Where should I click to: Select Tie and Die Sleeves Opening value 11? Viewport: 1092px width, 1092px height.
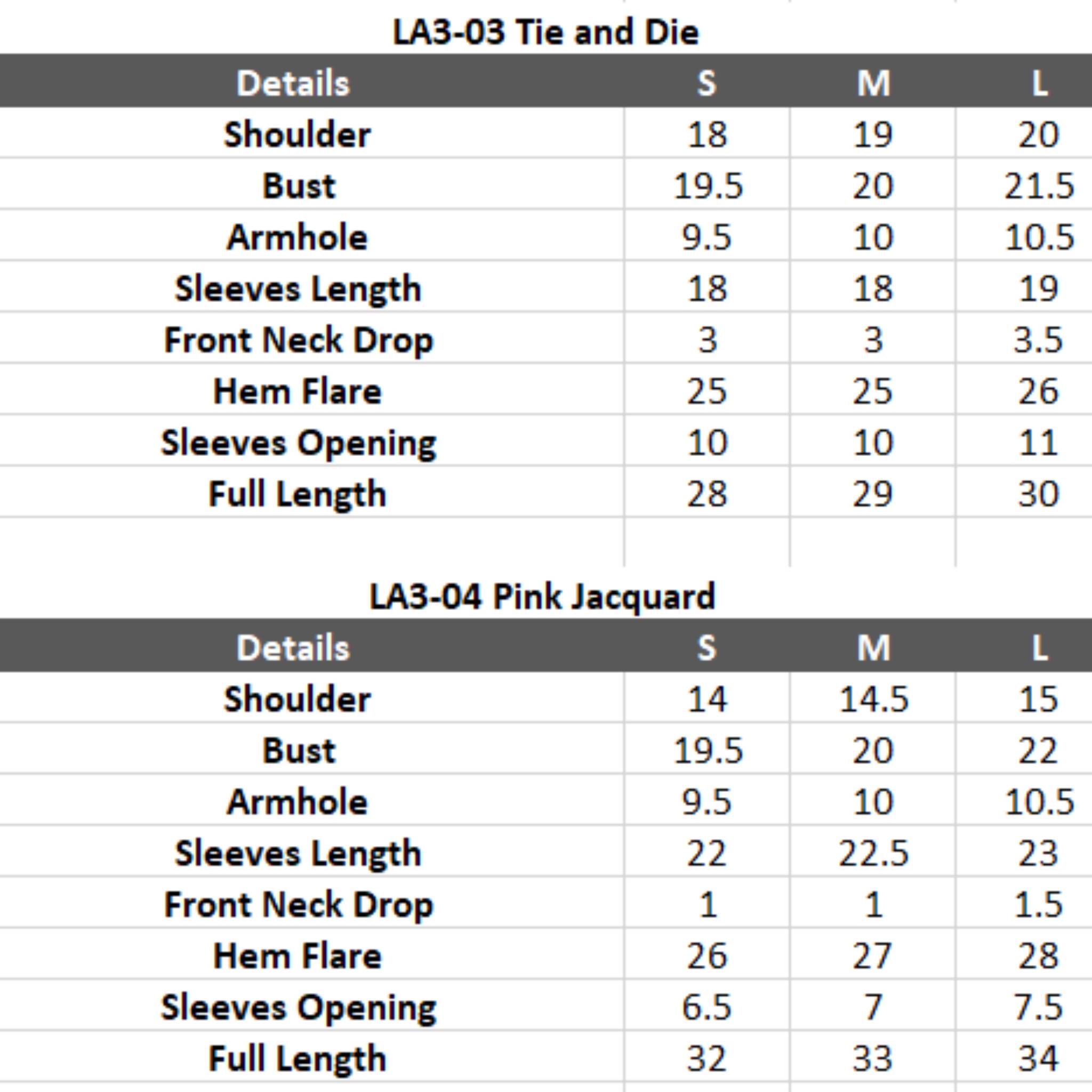point(1038,443)
